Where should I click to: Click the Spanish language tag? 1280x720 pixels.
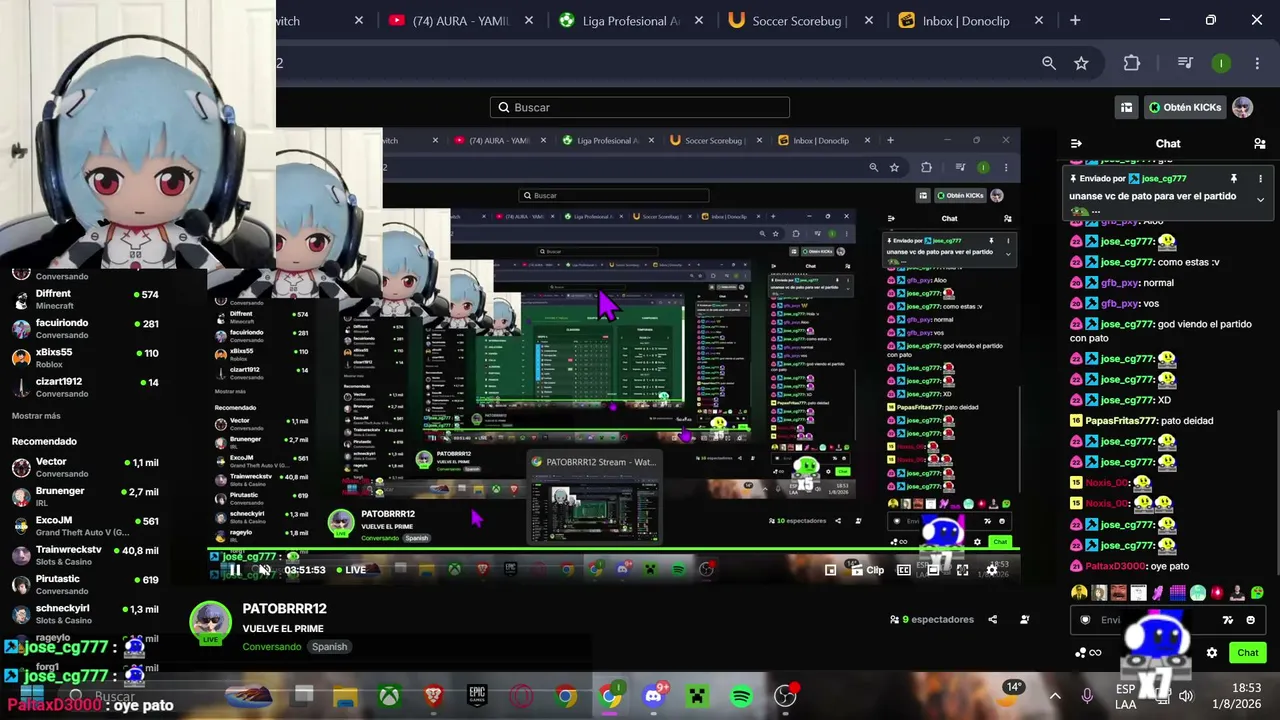329,647
